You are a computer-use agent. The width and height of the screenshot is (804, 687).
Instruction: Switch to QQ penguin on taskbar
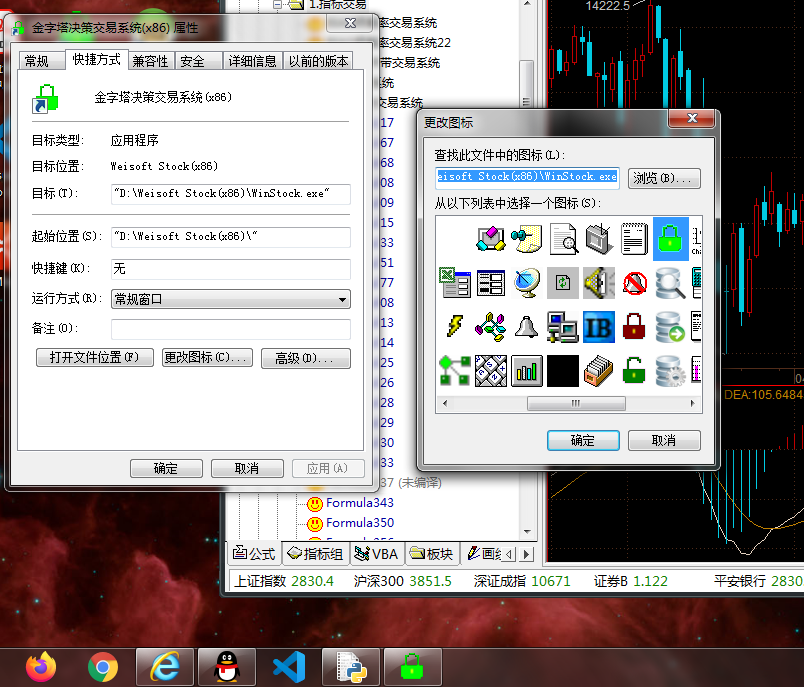tap(227, 667)
